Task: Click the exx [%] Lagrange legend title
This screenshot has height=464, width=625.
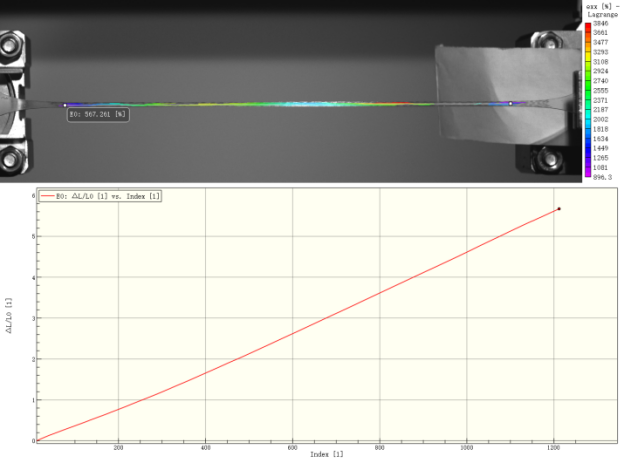Action: [604, 10]
